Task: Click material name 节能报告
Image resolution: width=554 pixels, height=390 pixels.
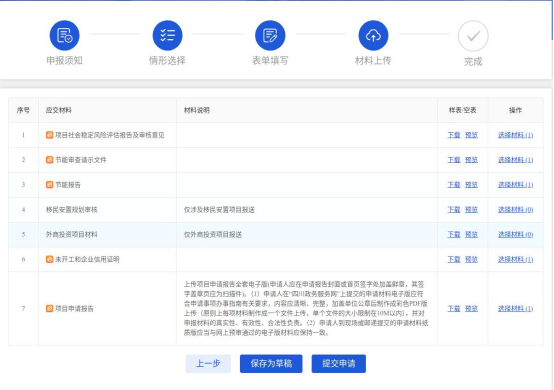Action: [68, 184]
